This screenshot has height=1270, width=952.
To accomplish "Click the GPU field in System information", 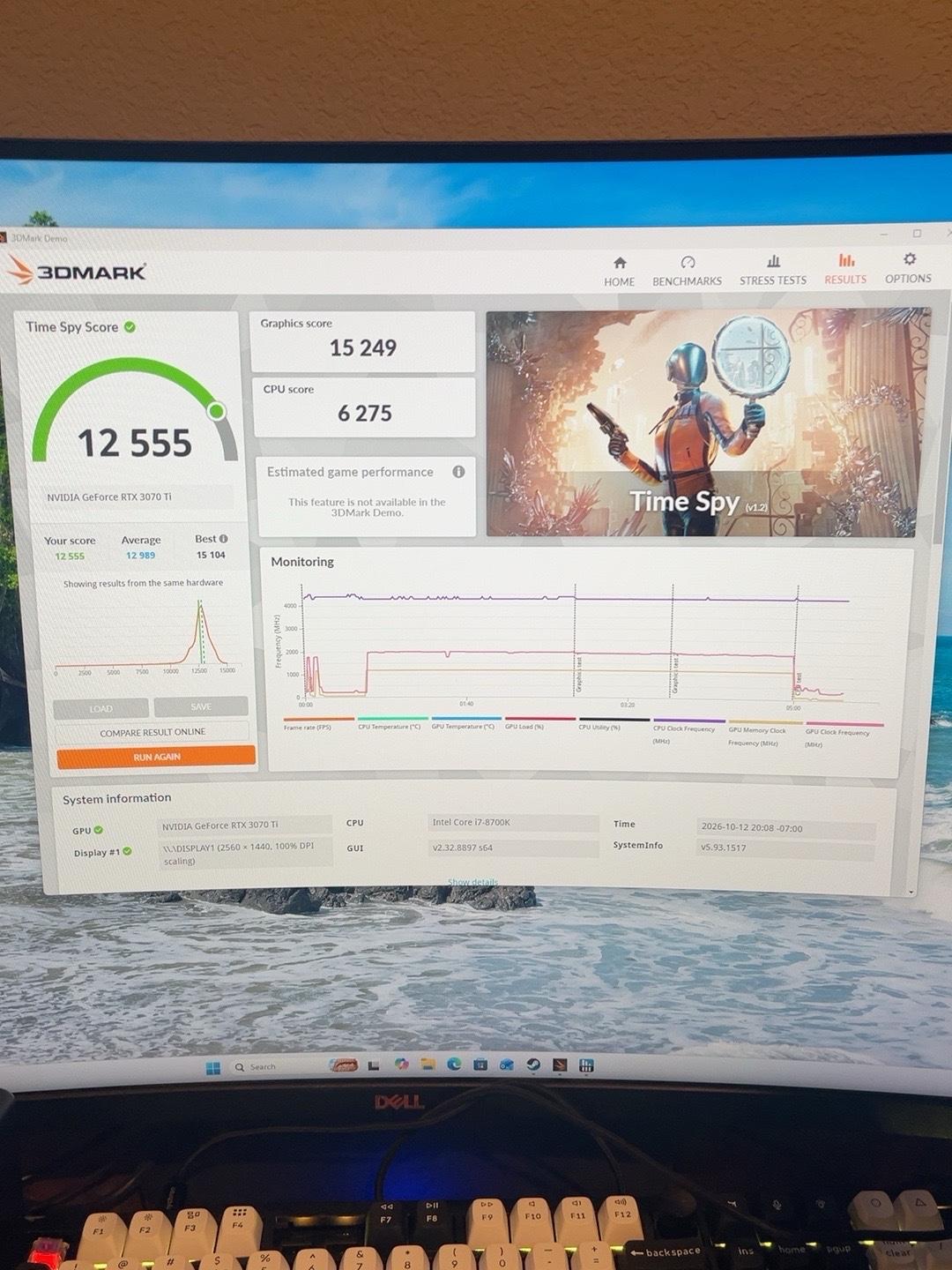I will 245,825.
